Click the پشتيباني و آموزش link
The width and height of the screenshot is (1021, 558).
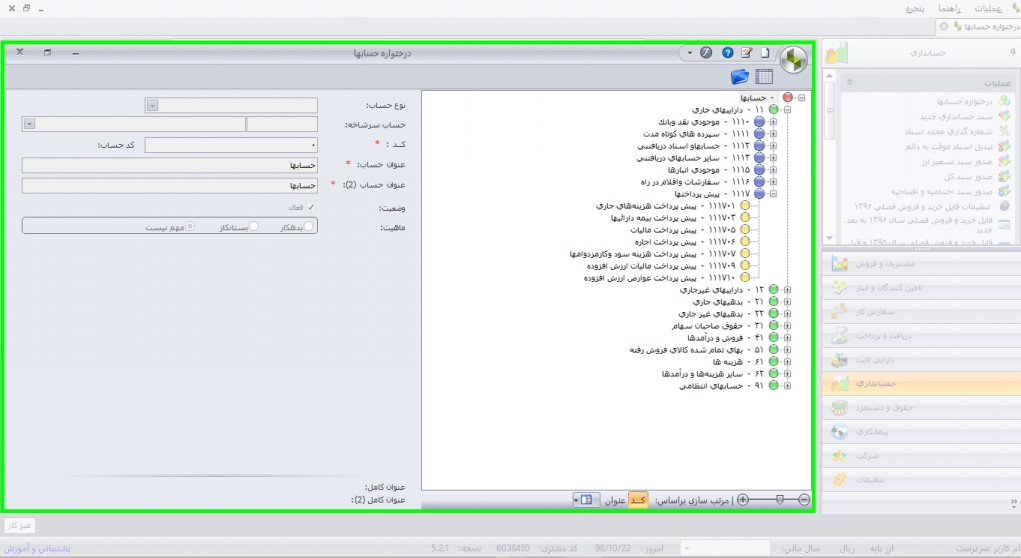[38, 548]
